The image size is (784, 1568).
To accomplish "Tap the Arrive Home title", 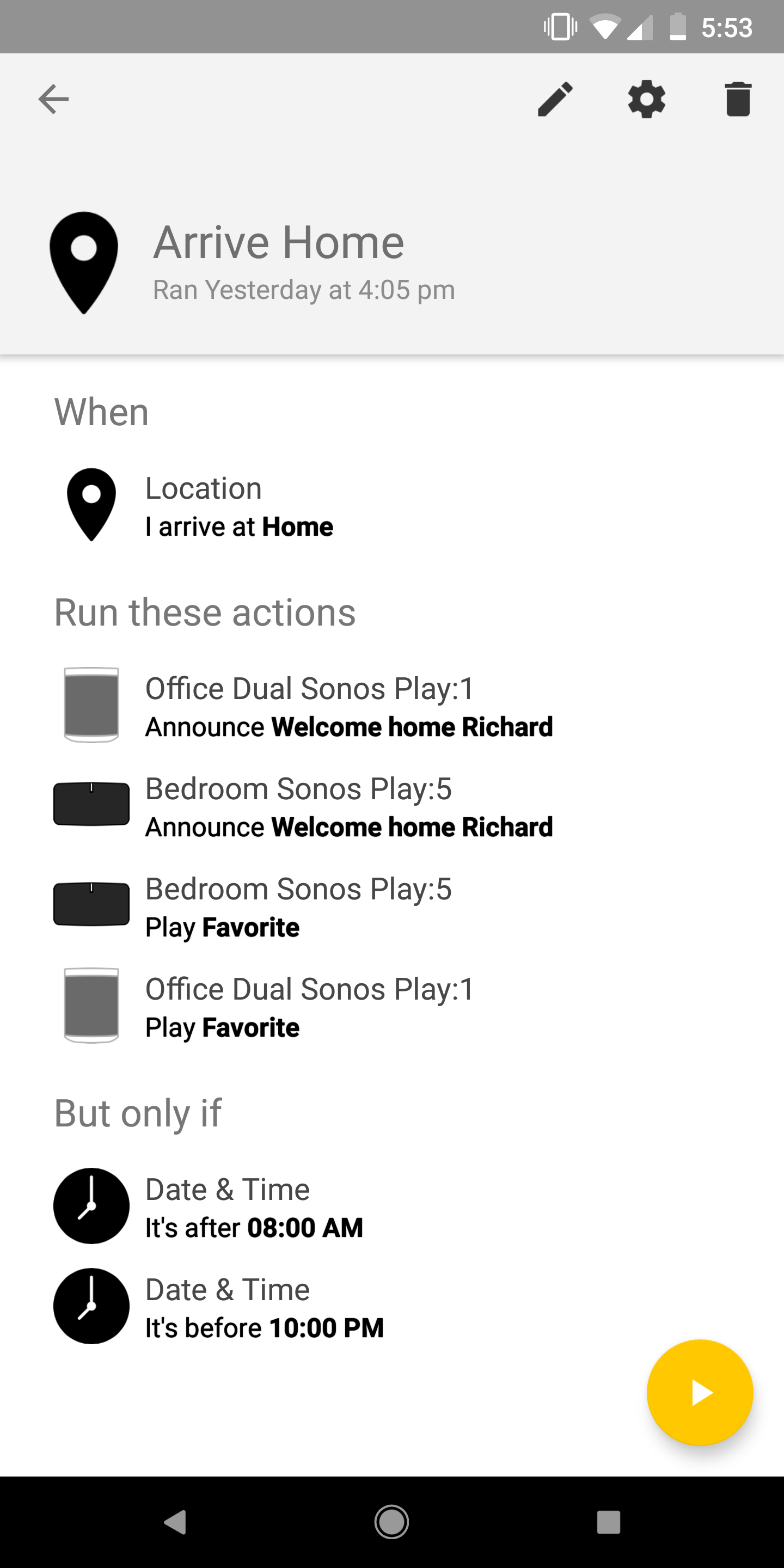I will (279, 242).
